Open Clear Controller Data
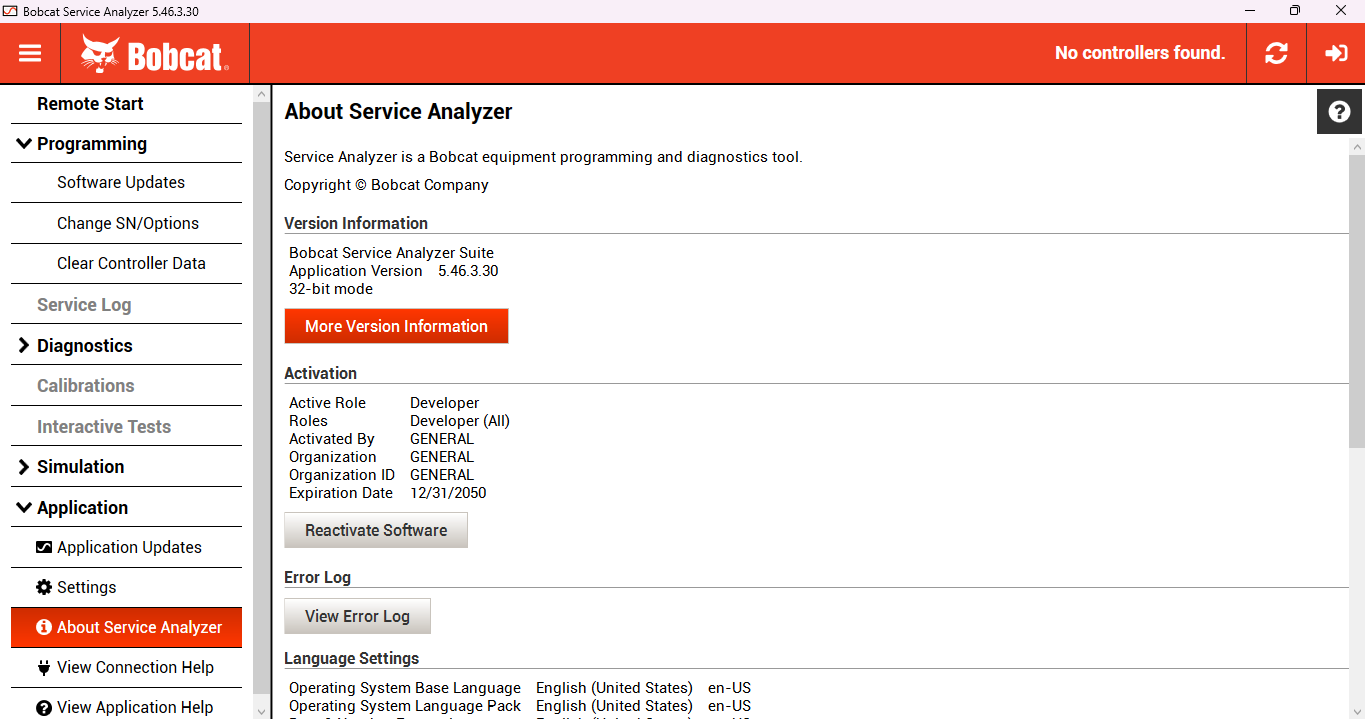Screen dimensions: 1365x719 pyautogui.click(x=126, y=263)
